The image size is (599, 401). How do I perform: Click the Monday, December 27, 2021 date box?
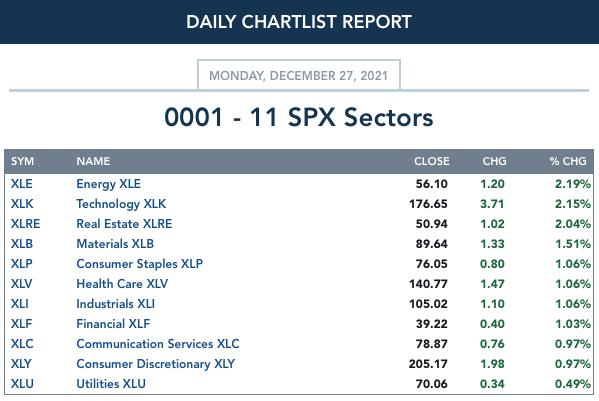(299, 75)
